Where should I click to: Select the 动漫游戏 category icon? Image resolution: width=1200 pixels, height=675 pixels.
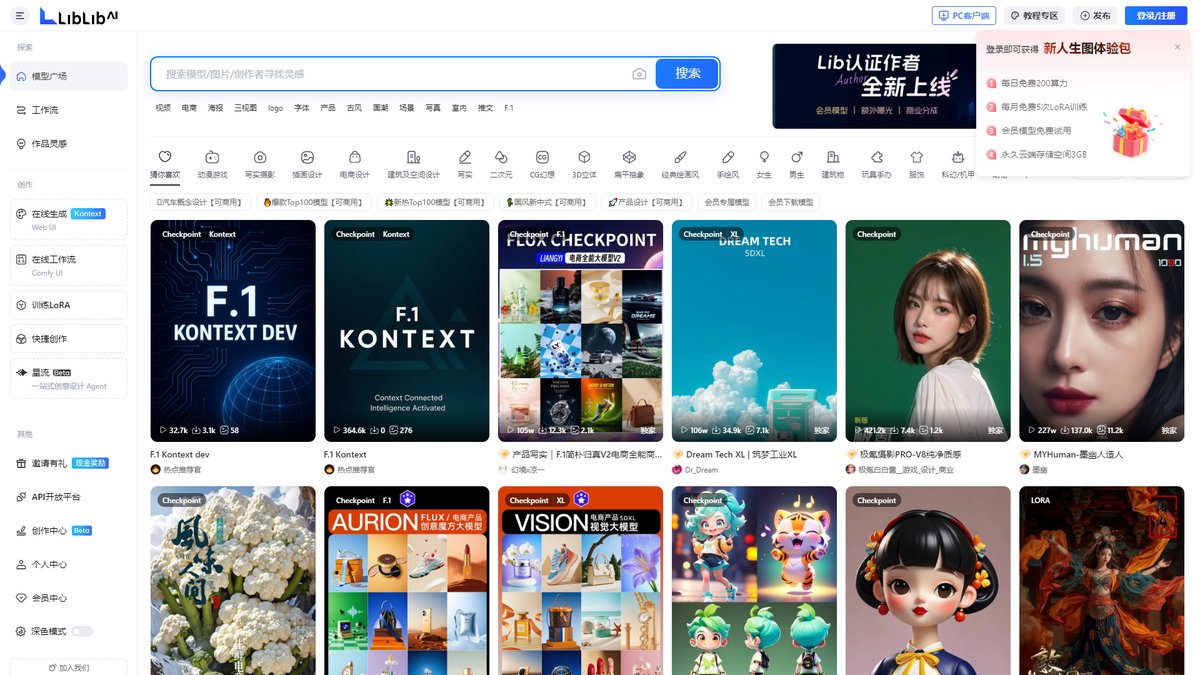tap(212, 157)
